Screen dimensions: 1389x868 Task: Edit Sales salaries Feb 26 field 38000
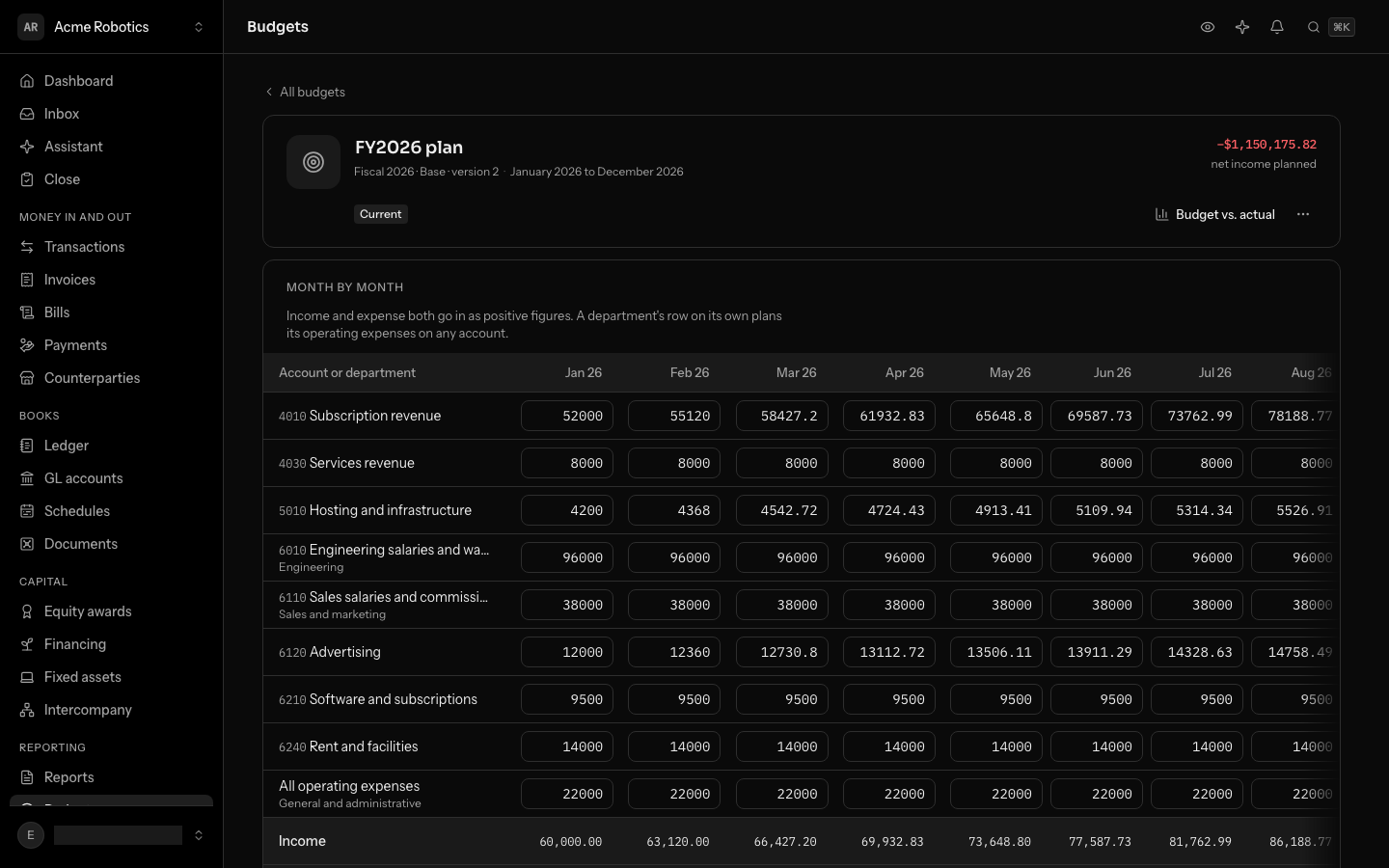[x=674, y=605]
